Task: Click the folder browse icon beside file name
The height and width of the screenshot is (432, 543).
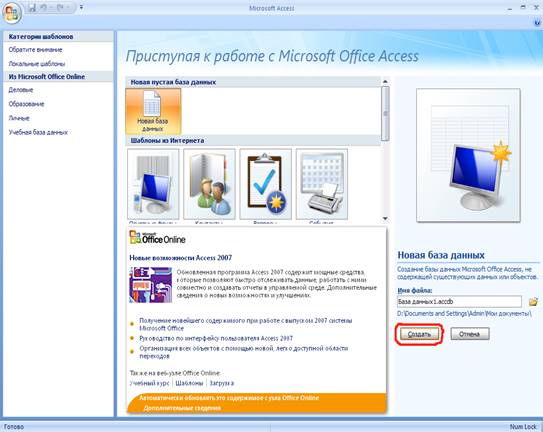Action: pos(533,302)
